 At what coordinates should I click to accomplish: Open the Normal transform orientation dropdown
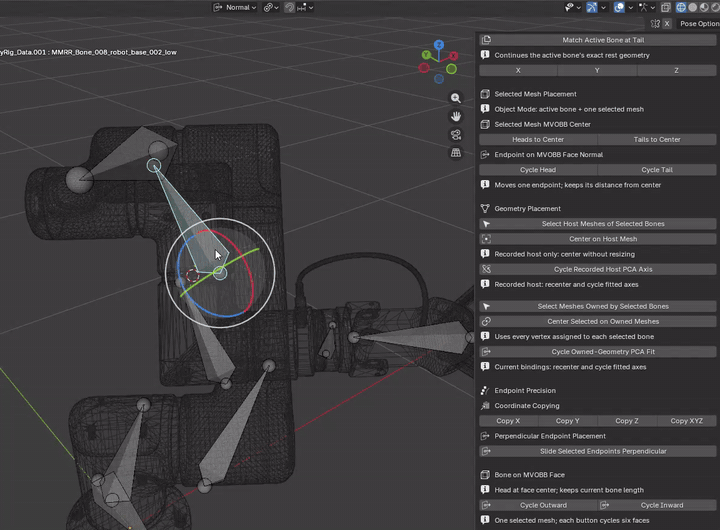[235, 7]
